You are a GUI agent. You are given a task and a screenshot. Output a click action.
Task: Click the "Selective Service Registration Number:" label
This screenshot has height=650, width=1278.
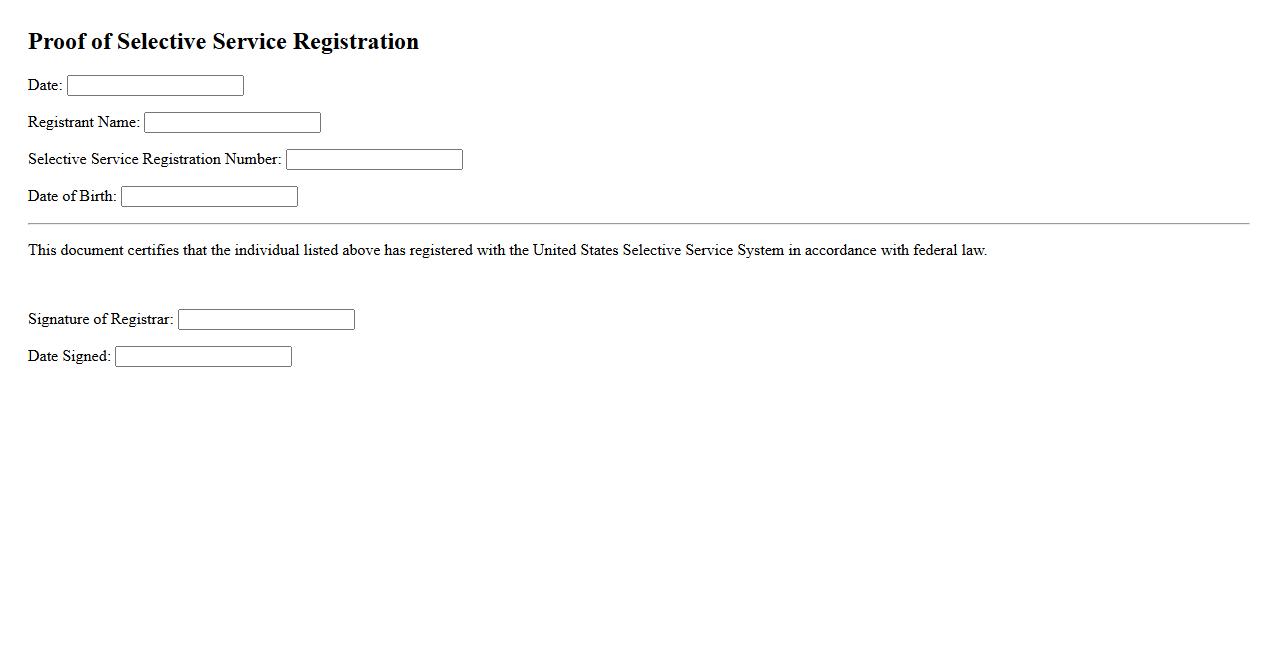[x=155, y=159]
